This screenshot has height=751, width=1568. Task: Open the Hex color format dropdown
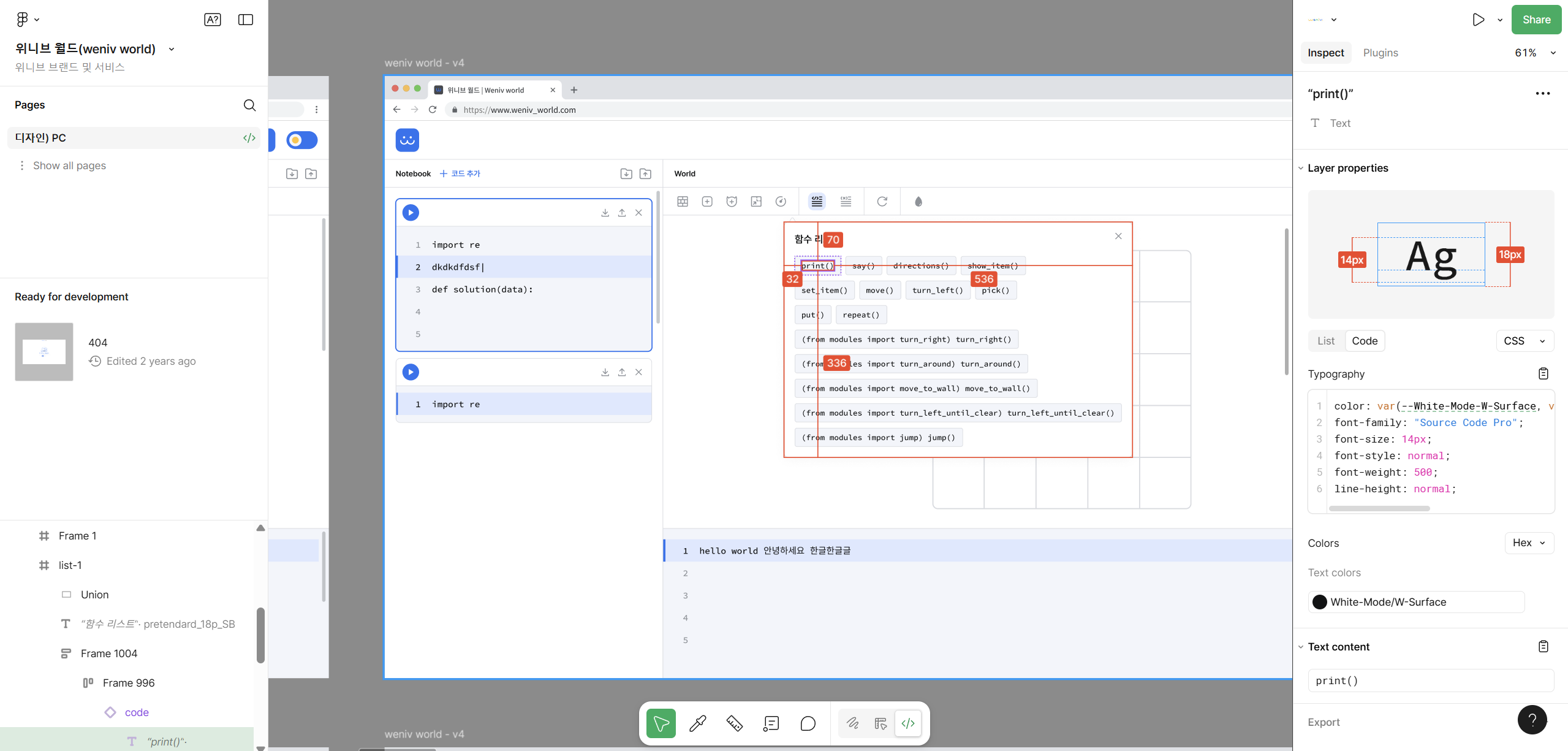(1528, 543)
